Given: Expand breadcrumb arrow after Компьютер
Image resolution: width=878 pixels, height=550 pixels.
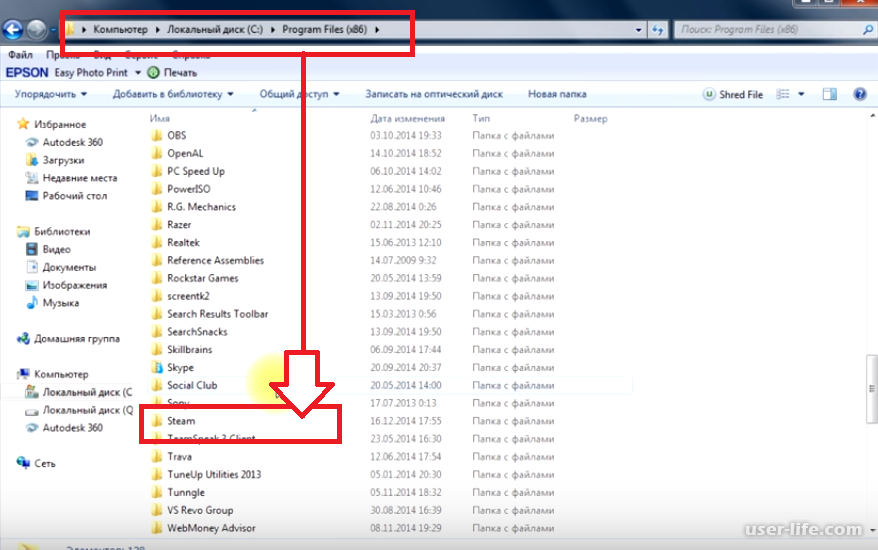Looking at the screenshot, I should pos(157,30).
